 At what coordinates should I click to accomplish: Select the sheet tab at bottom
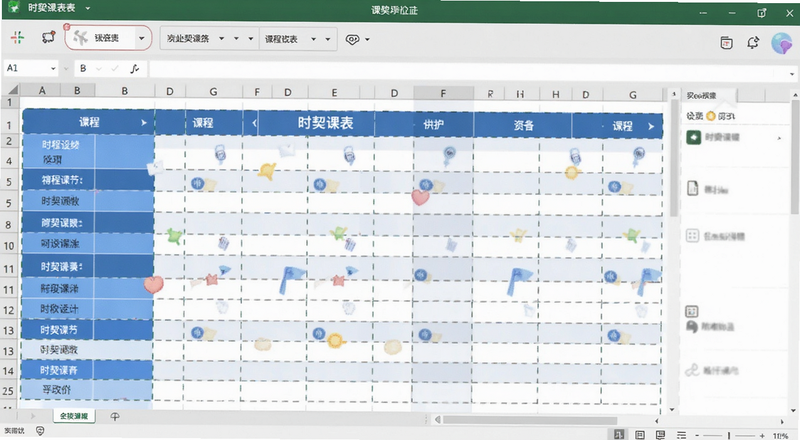click(x=74, y=416)
